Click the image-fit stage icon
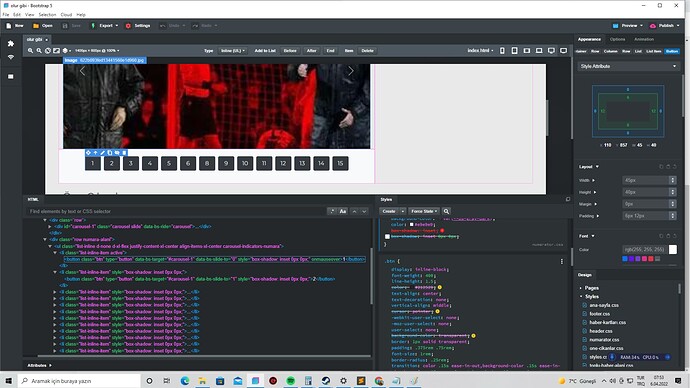Viewport: 690px width, 388px height. coord(56,51)
